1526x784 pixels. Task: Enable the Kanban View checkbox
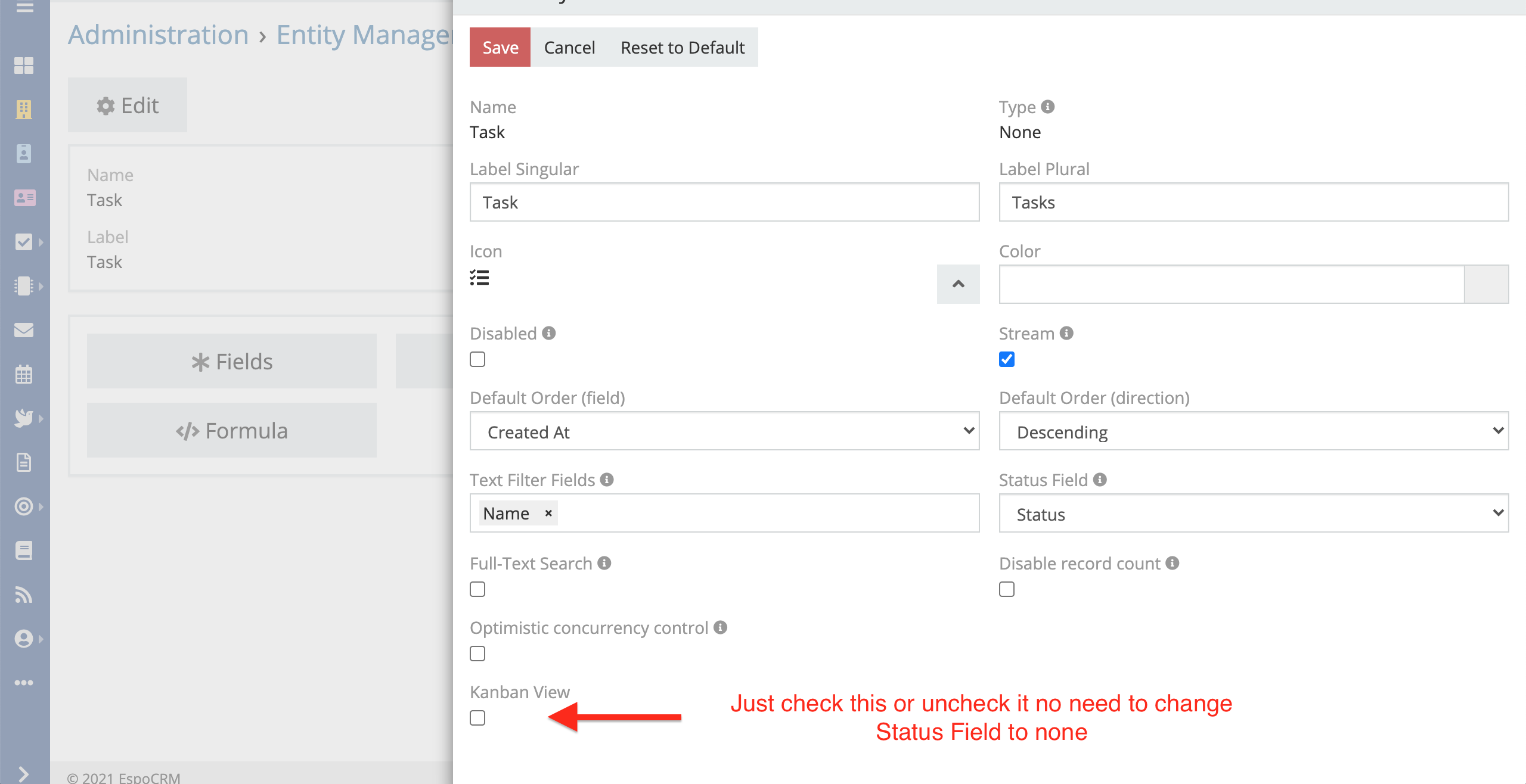[x=477, y=718]
